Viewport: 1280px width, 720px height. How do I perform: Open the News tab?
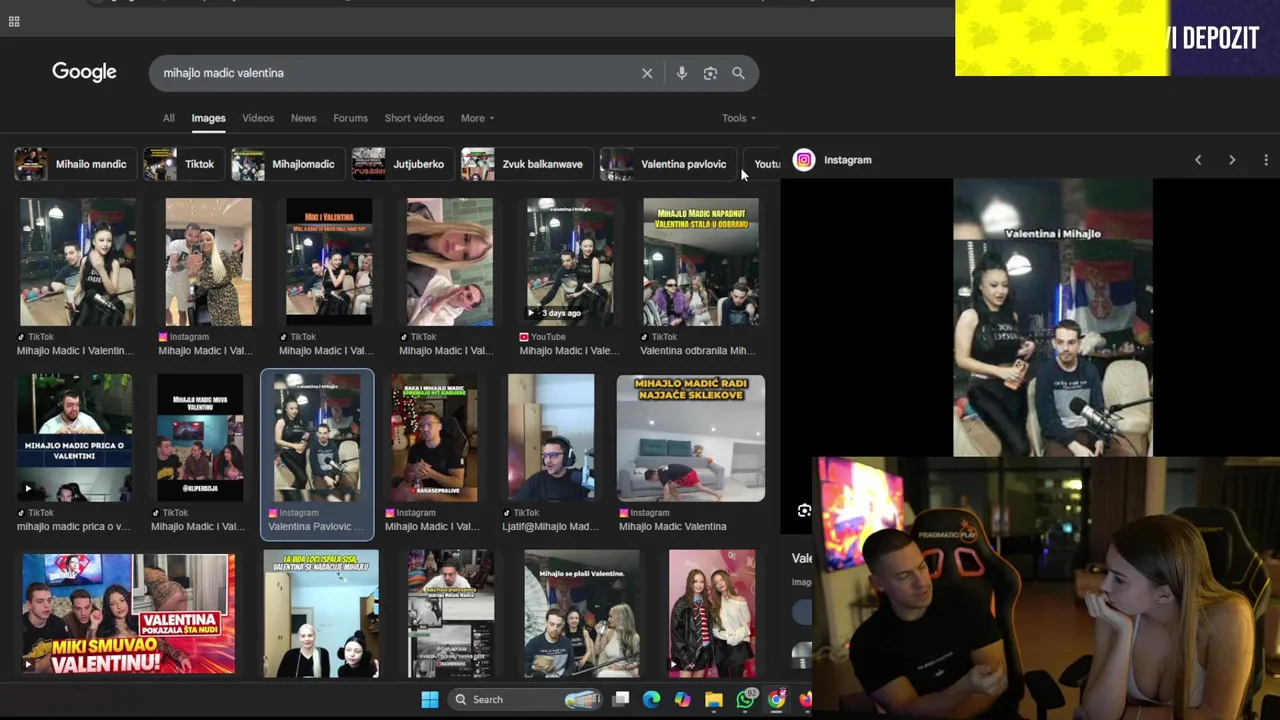[303, 118]
